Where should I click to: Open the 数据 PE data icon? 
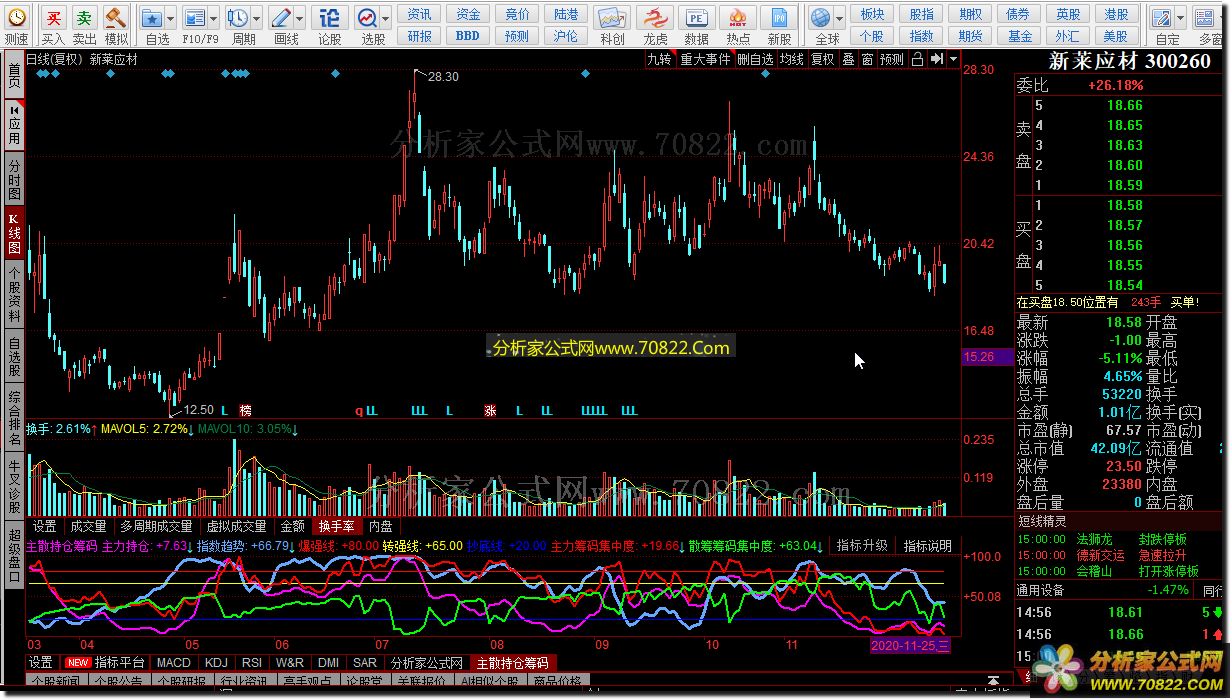coord(697,18)
